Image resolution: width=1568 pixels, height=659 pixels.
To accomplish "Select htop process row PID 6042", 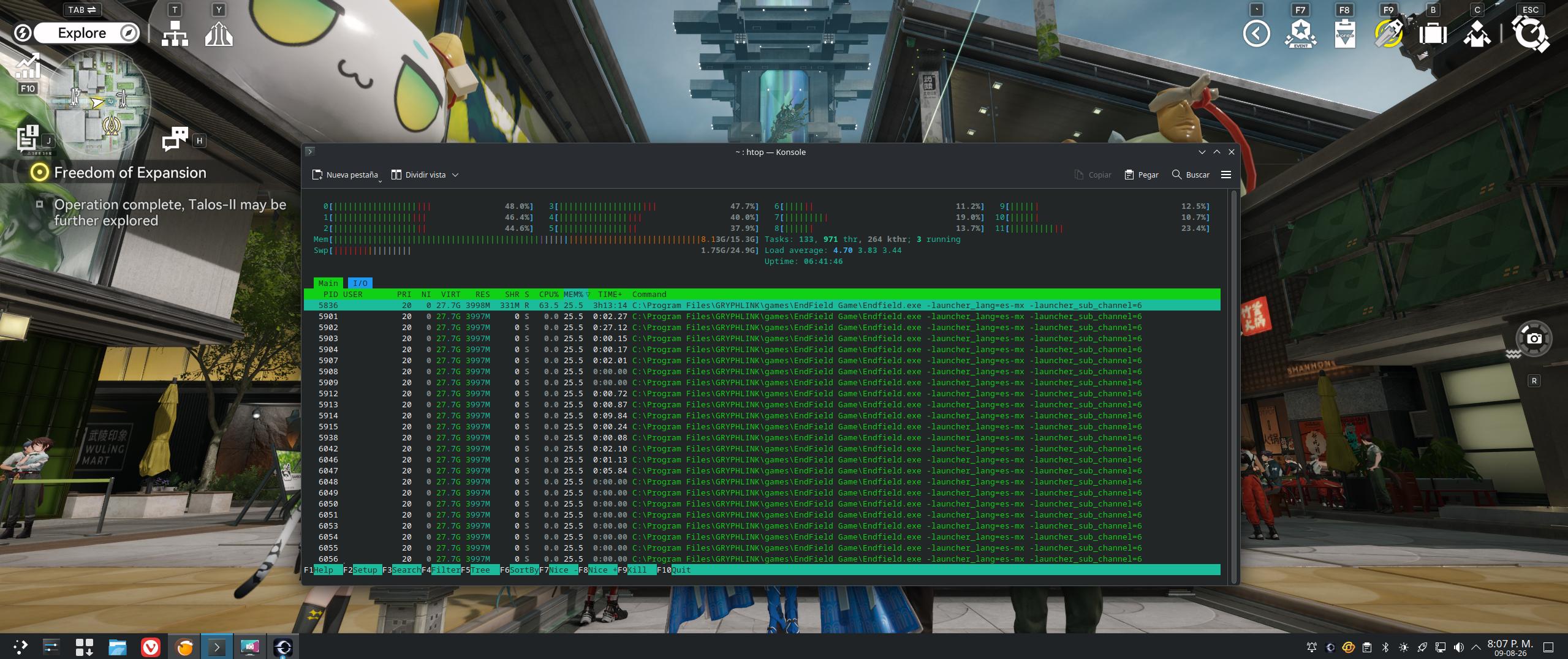I will click(x=762, y=449).
